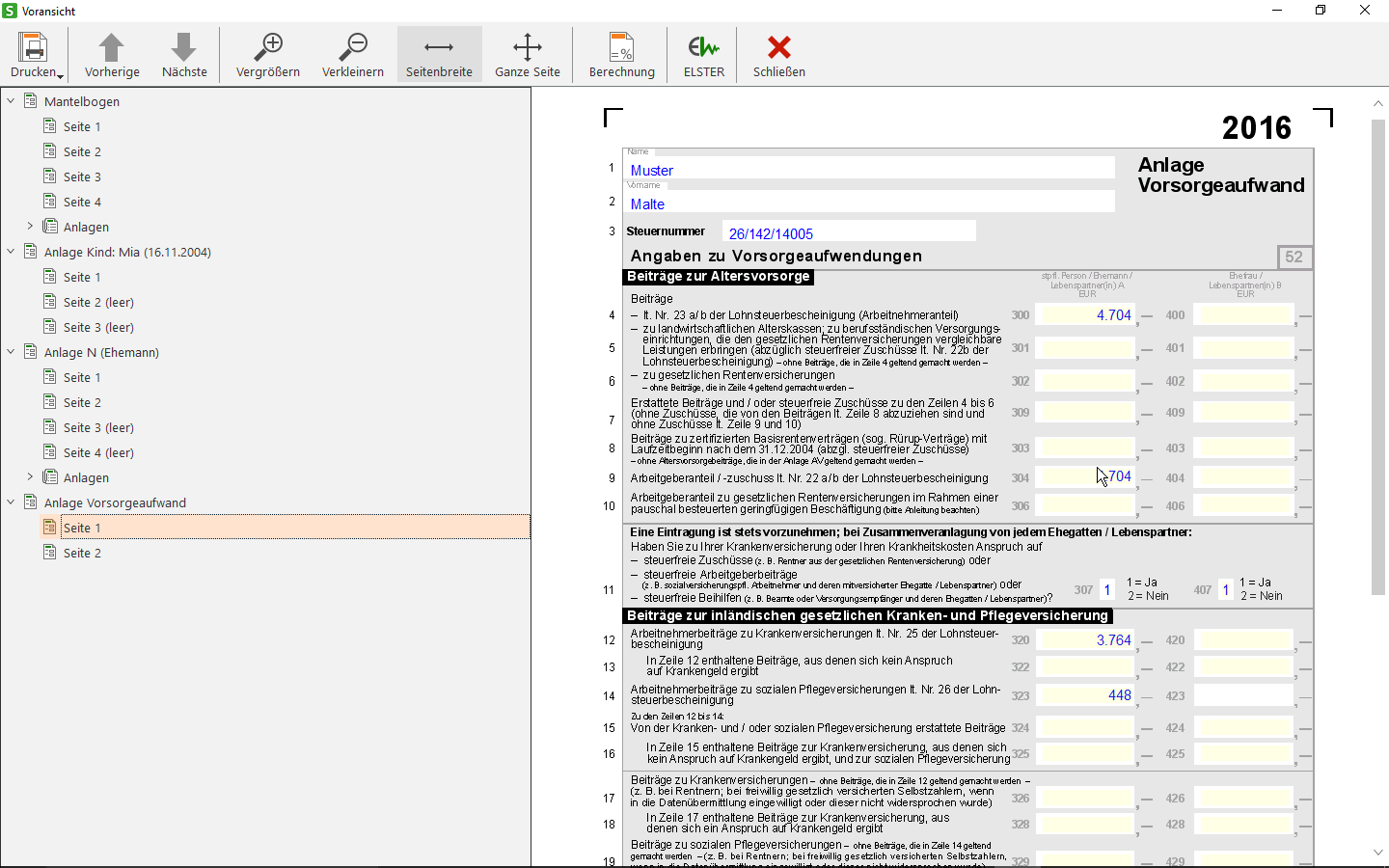Image resolution: width=1389 pixels, height=868 pixels.
Task: Select the Mantelbogen tree item
Action: click(x=82, y=101)
